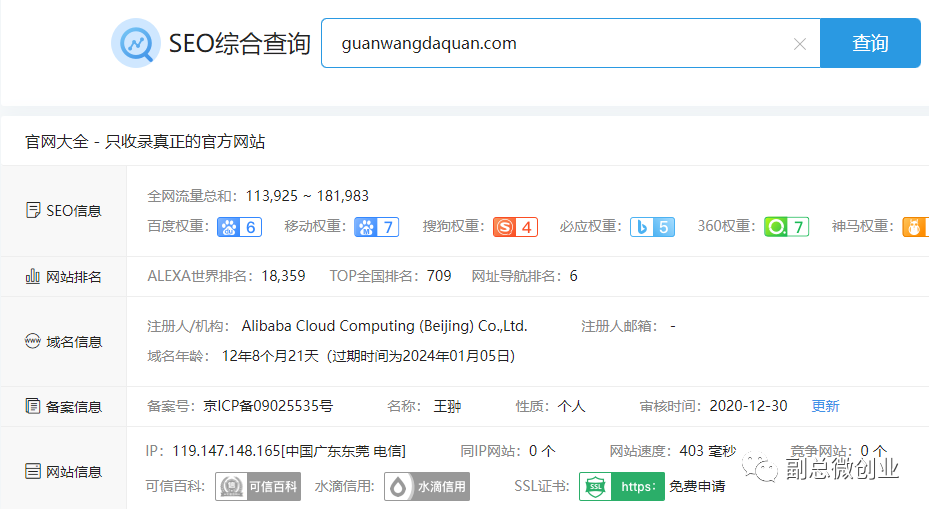Click the green SSL https badge

[622, 486]
